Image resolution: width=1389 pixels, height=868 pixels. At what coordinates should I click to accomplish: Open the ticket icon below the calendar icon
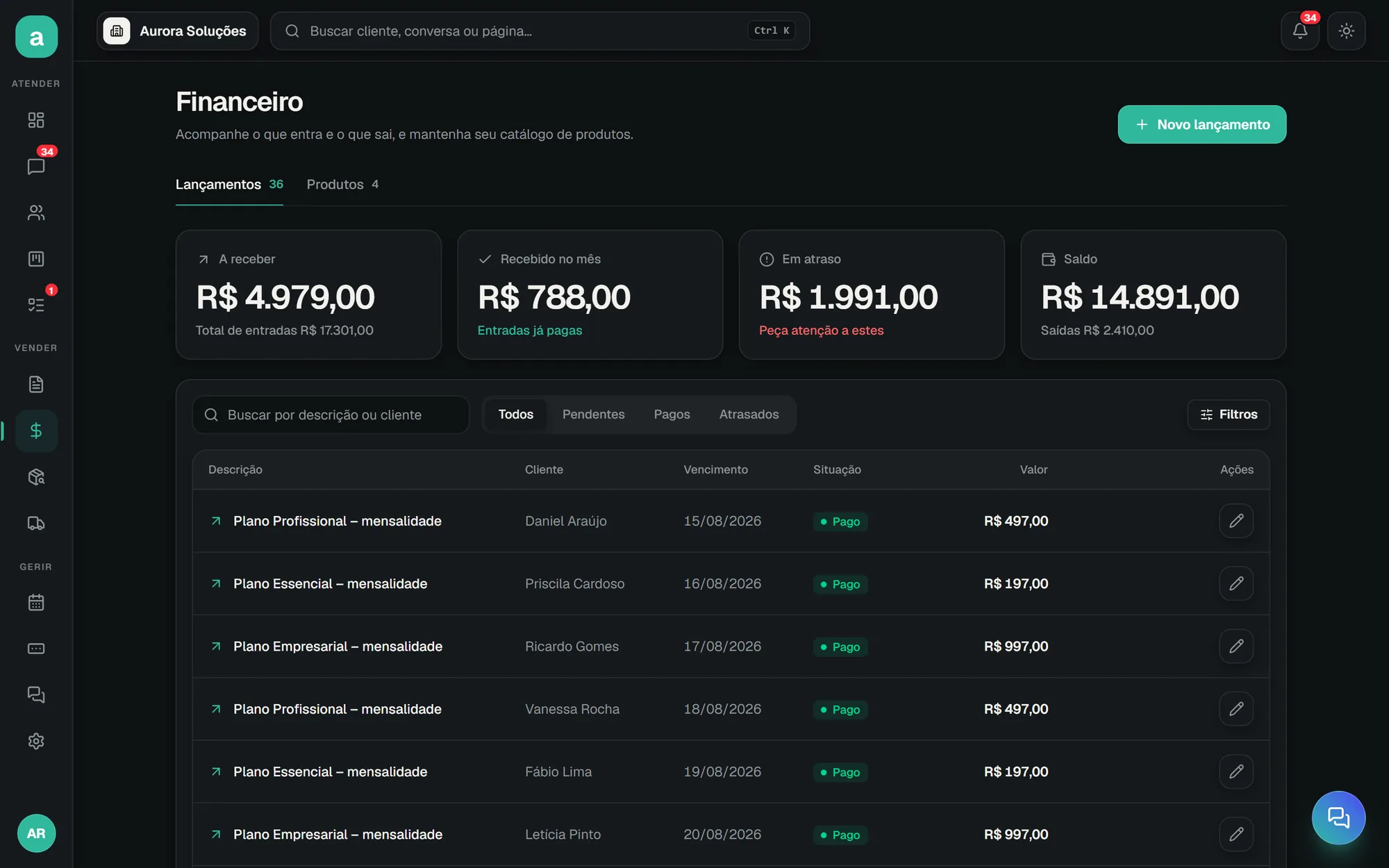pyautogui.click(x=36, y=649)
